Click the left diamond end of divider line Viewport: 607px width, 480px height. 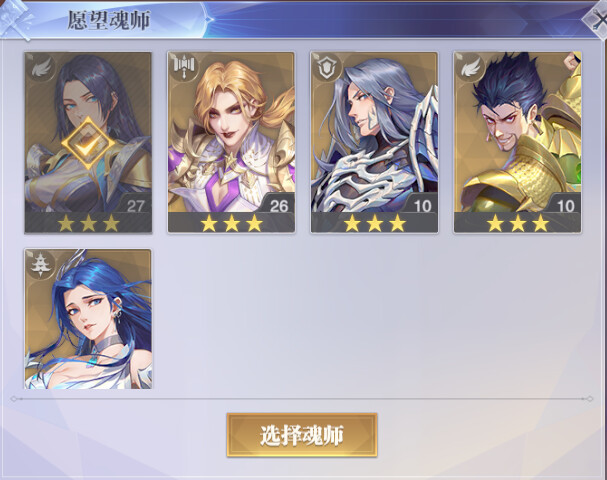[14, 399]
